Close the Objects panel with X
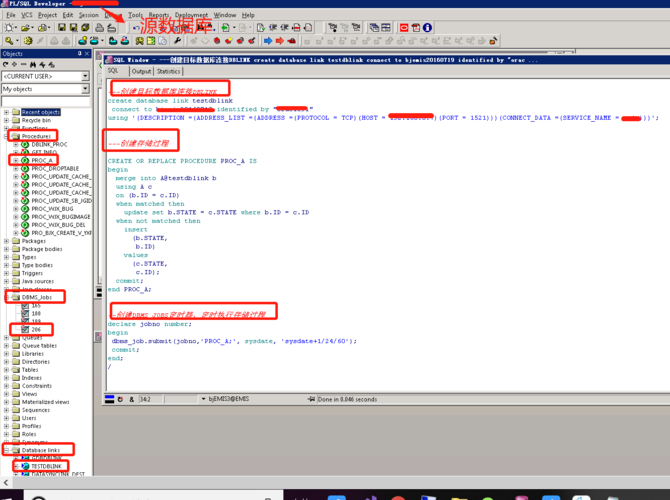Viewport: 670px width, 500px height. click(x=87, y=53)
